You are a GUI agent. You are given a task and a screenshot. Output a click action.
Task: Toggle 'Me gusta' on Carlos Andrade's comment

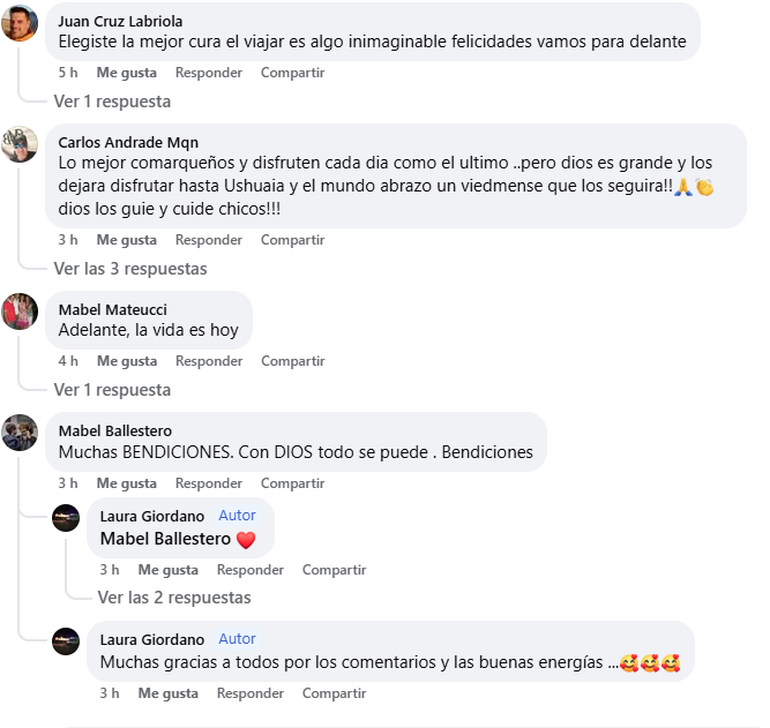pos(126,240)
